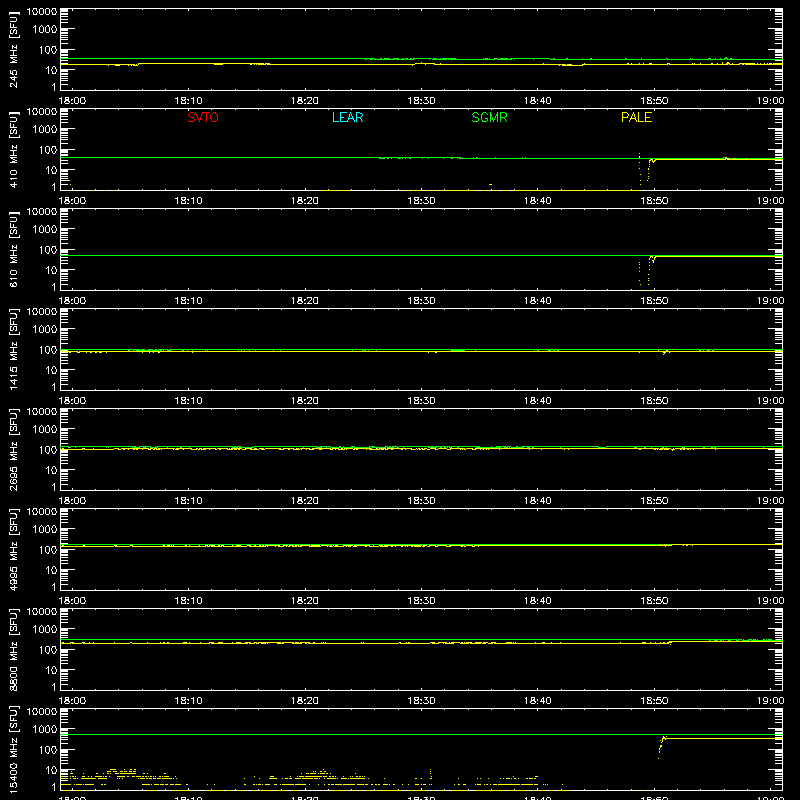Click the 18:40 label below the 610 MHz plot

(538, 301)
